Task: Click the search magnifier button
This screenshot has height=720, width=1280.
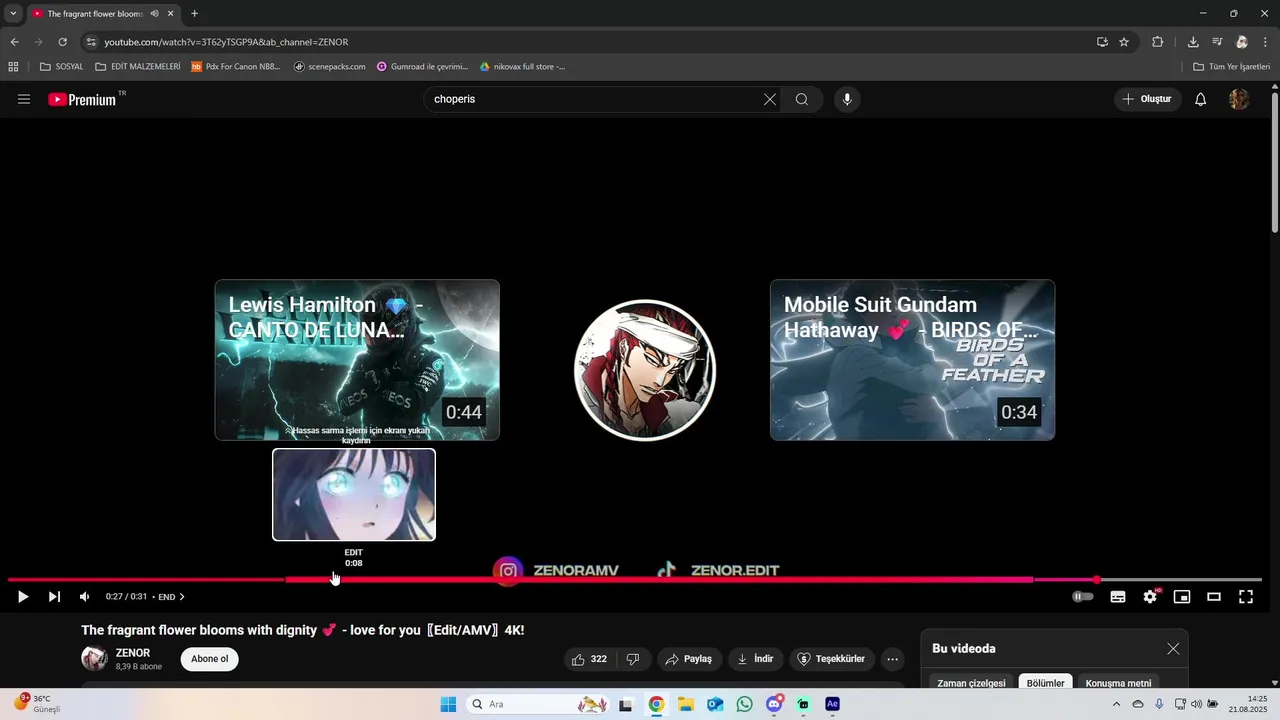Action: coord(802,99)
